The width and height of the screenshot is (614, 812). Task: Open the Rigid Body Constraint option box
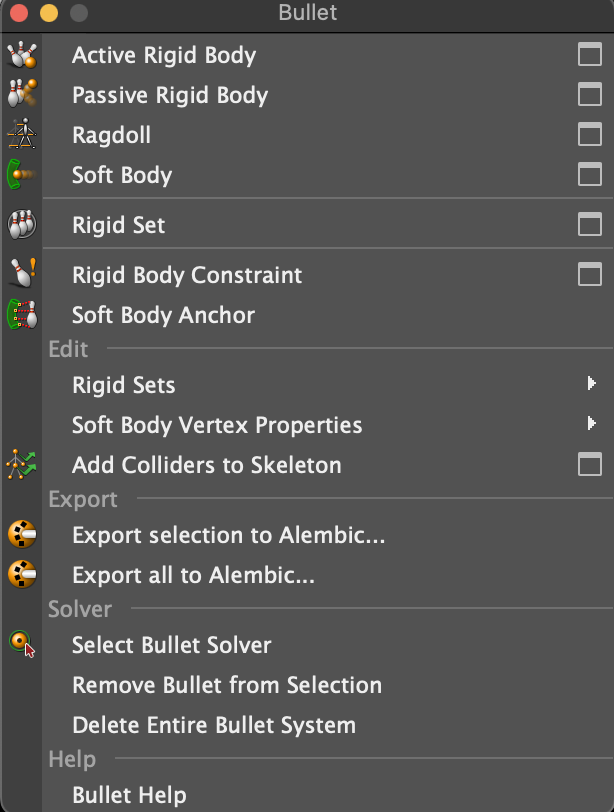(x=590, y=274)
